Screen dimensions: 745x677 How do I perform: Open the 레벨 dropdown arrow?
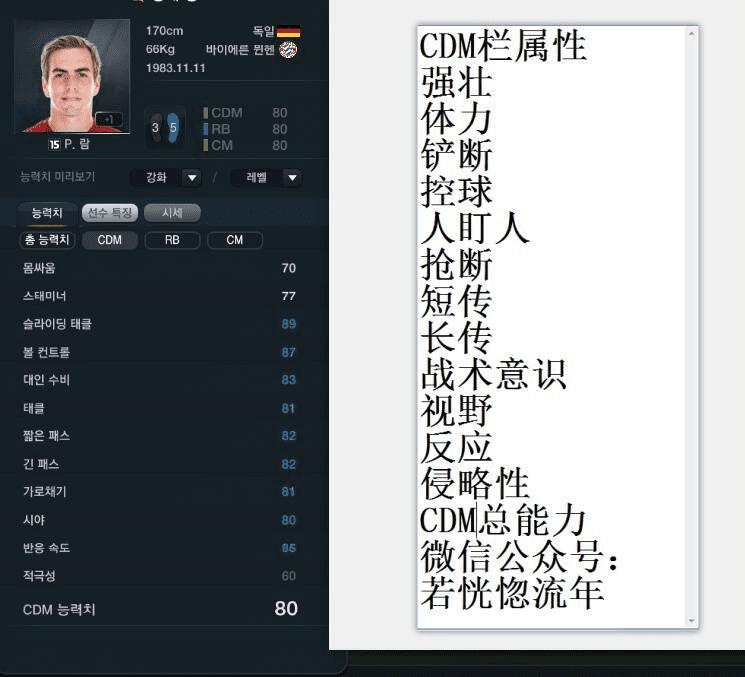tap(293, 178)
